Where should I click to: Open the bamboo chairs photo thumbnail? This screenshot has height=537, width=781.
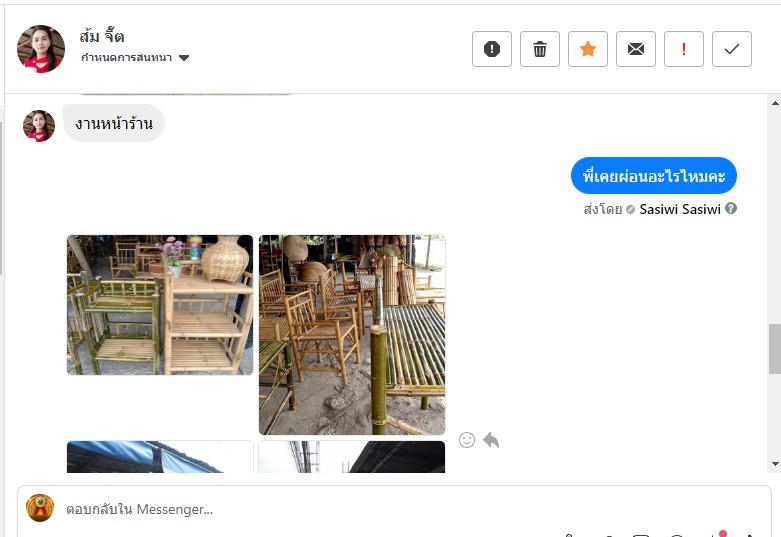(x=352, y=335)
